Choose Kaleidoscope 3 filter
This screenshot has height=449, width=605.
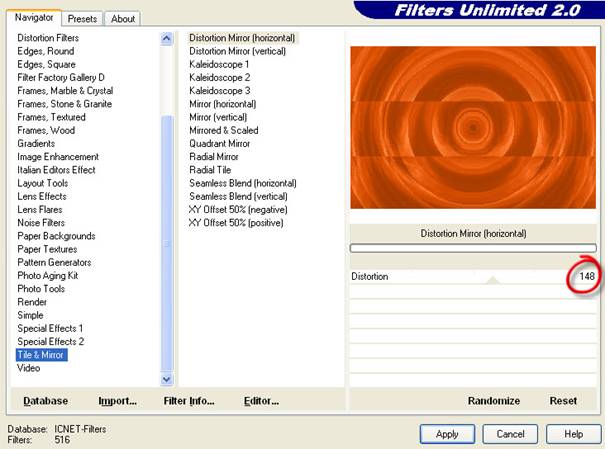click(x=220, y=90)
